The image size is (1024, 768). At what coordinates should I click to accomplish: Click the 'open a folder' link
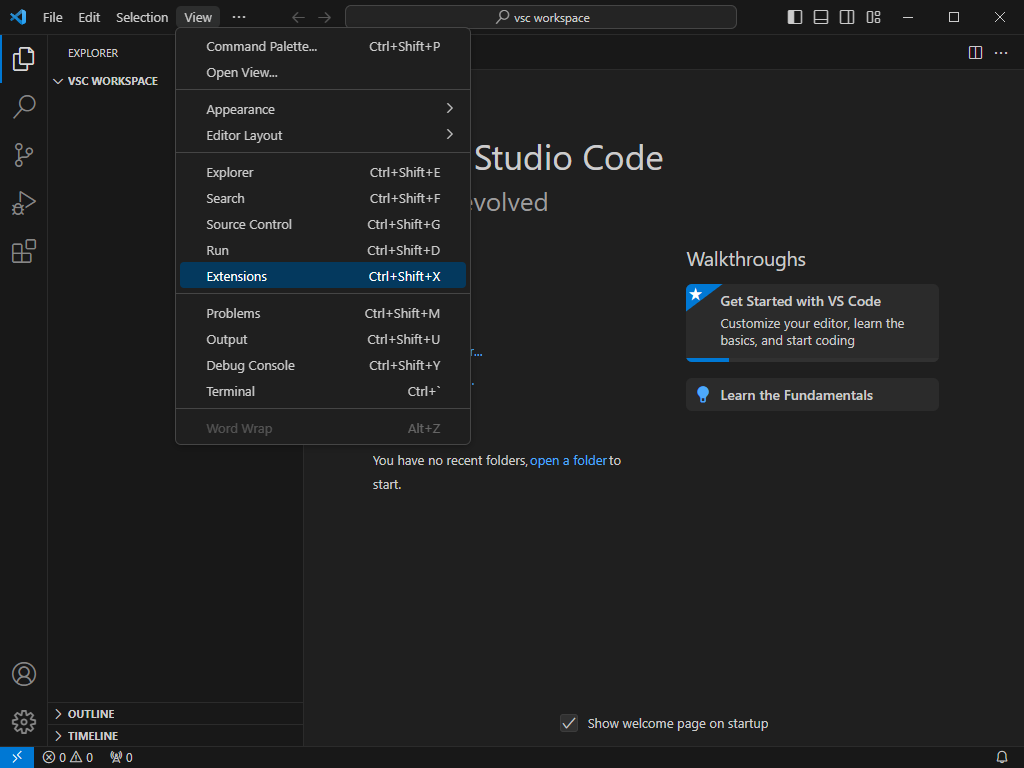568,460
